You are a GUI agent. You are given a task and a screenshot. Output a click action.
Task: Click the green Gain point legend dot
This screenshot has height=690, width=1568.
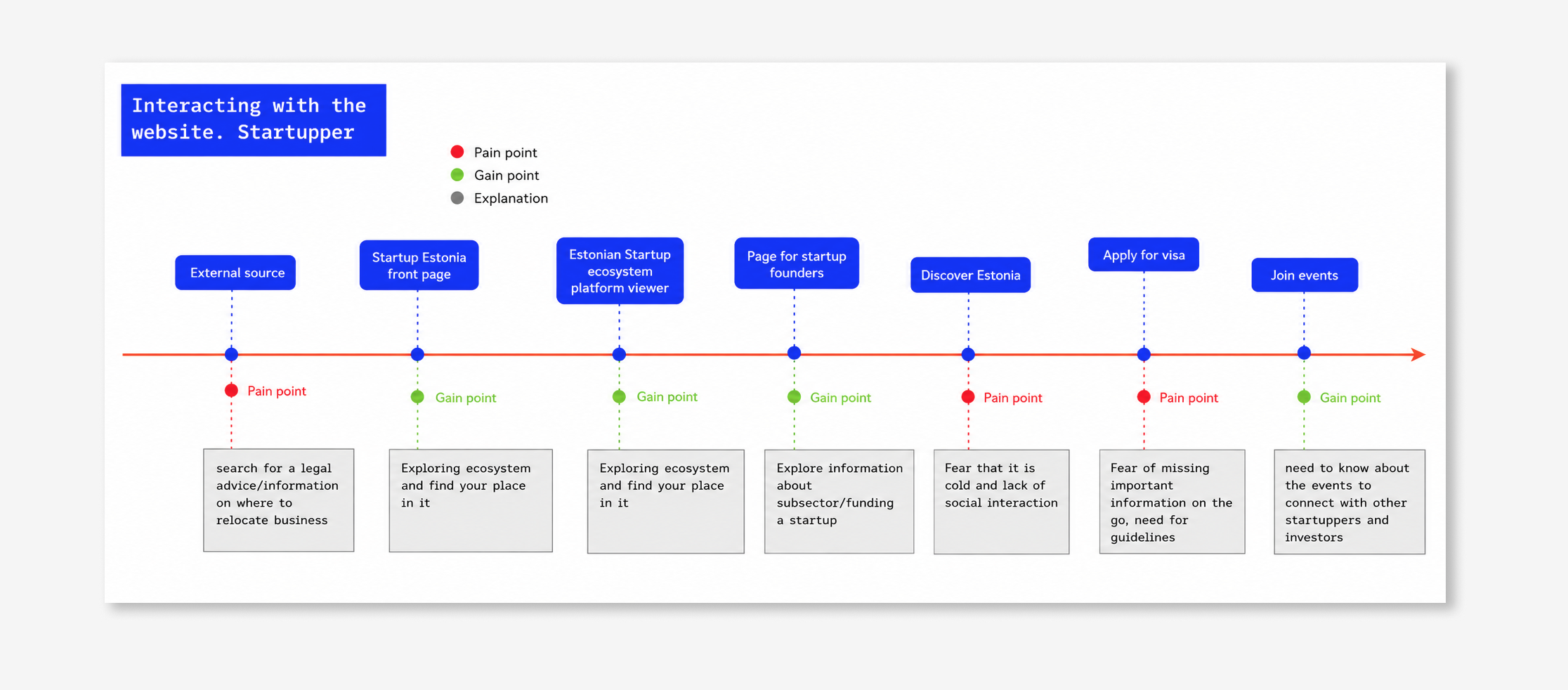(x=457, y=175)
